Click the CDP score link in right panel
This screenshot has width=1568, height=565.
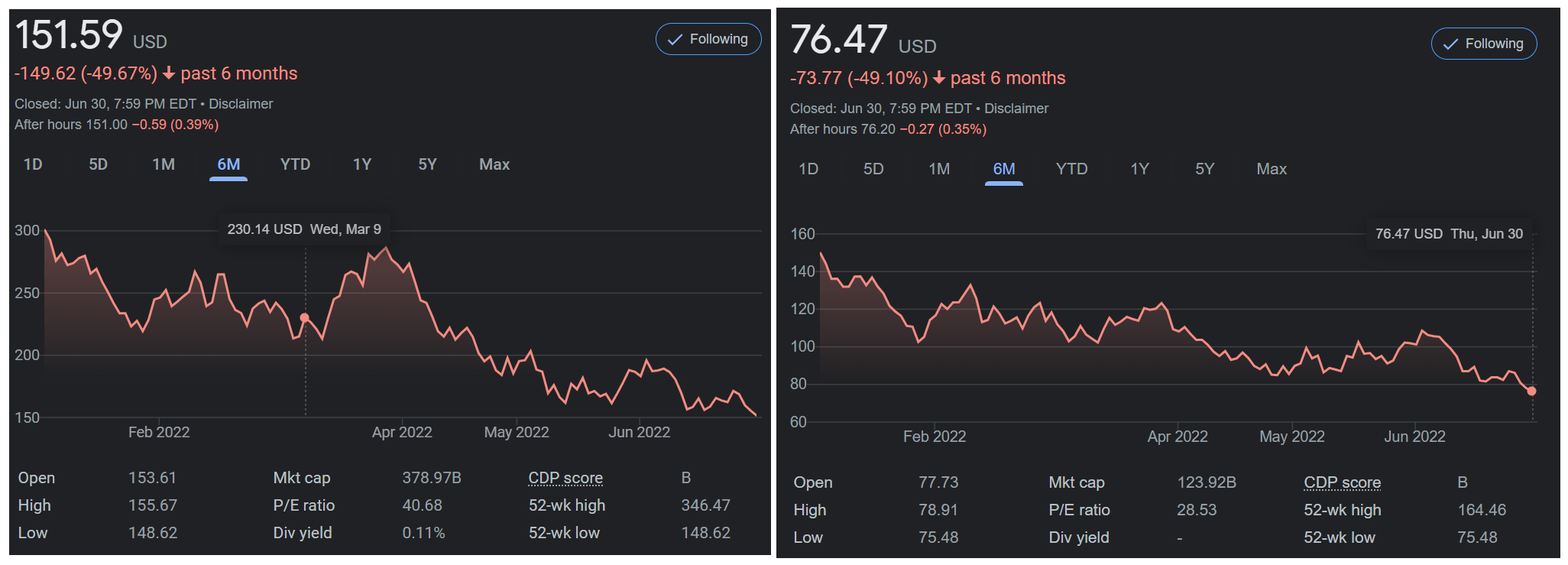[1342, 482]
